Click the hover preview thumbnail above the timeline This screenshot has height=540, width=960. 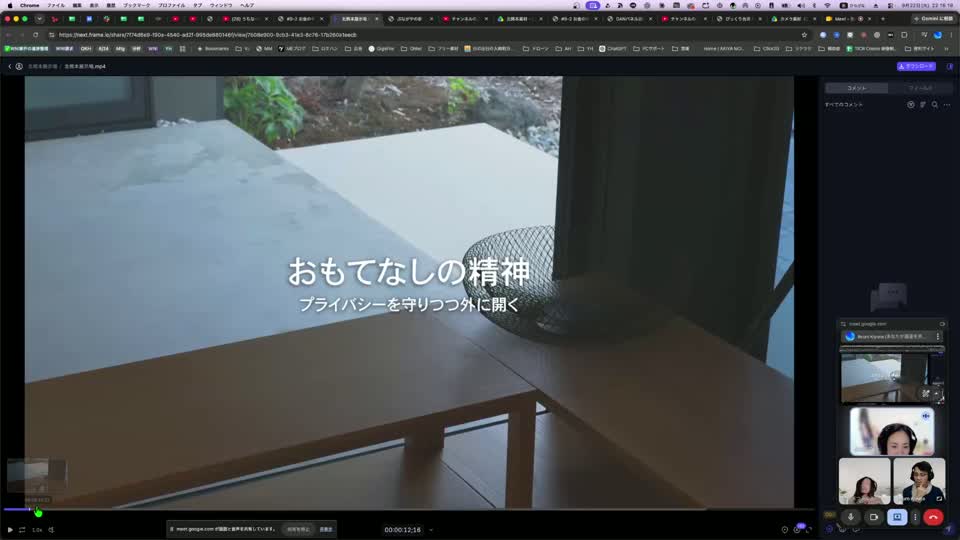36,475
